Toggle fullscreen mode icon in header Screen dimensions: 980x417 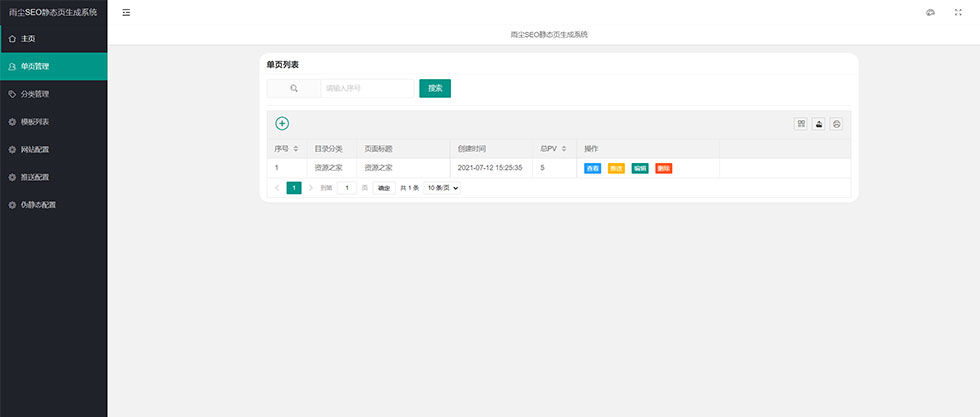(x=958, y=12)
